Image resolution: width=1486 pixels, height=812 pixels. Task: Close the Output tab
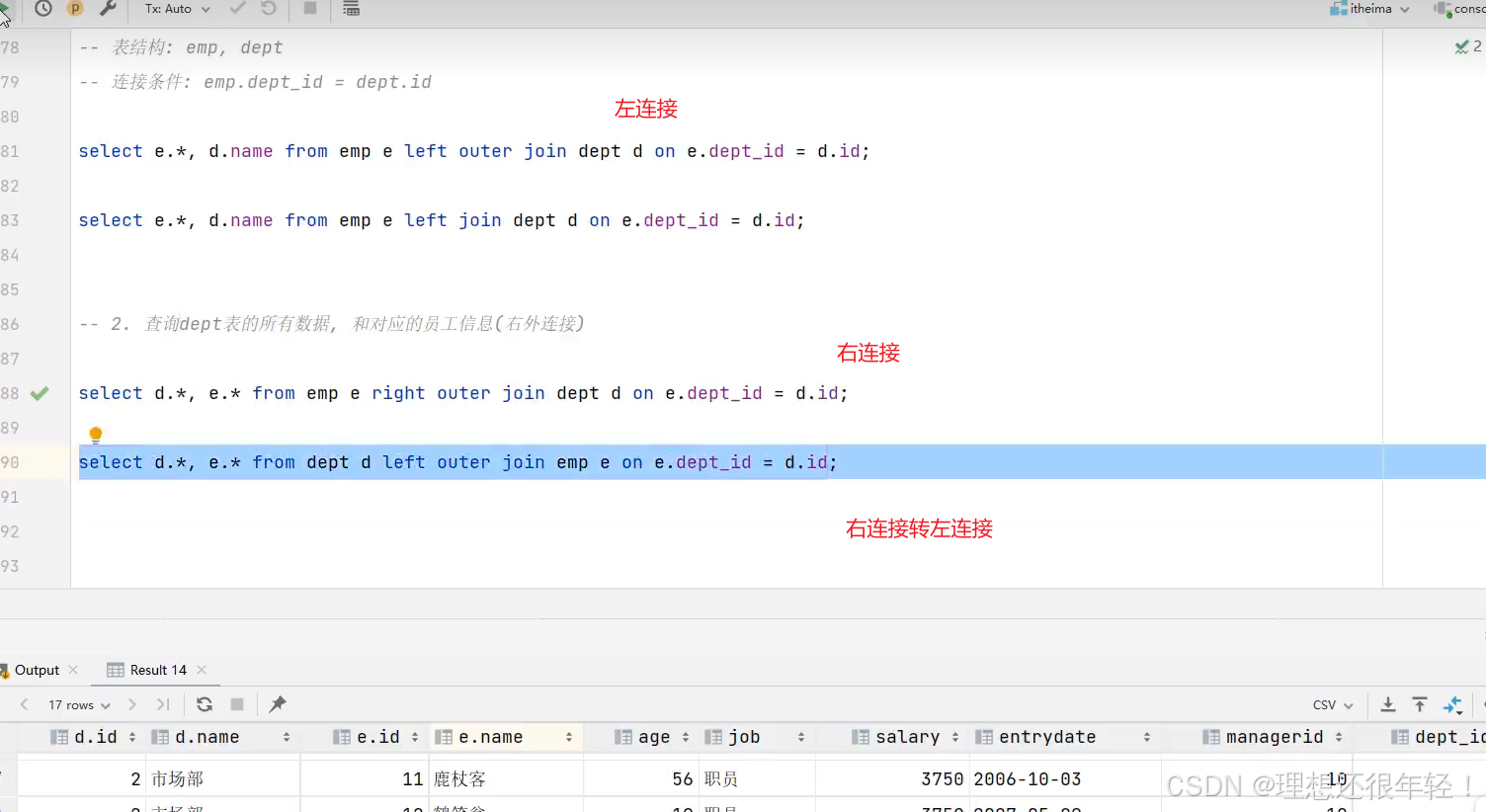click(x=73, y=670)
